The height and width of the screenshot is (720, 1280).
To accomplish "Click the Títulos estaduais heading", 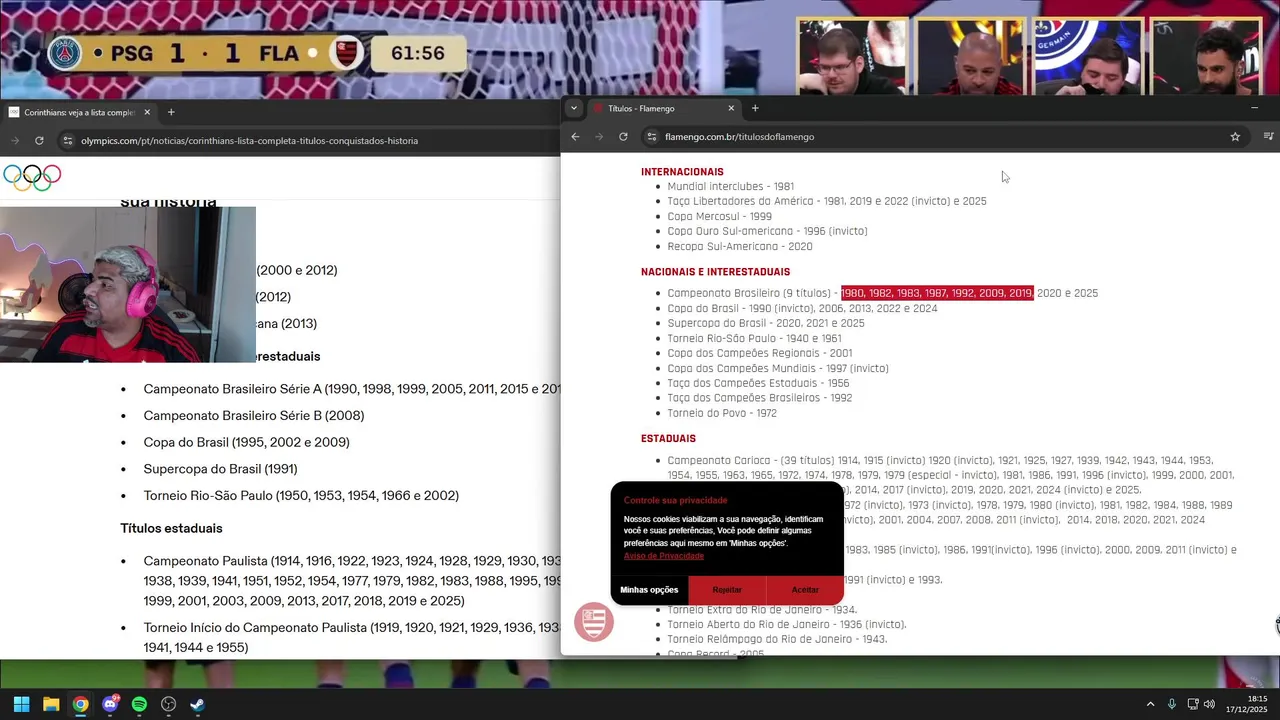I will (171, 528).
